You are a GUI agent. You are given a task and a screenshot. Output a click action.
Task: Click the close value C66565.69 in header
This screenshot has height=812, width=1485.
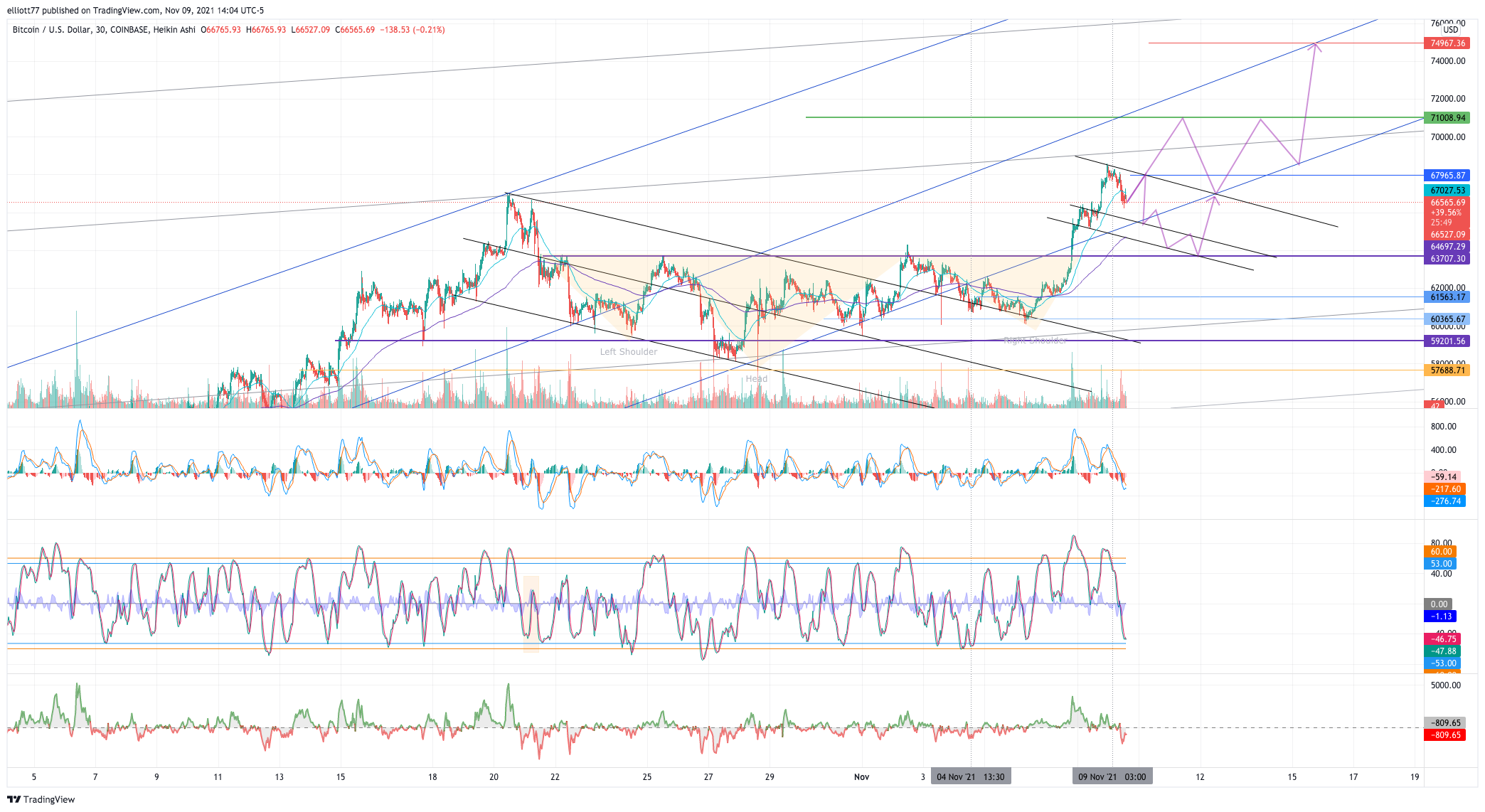coord(355,30)
